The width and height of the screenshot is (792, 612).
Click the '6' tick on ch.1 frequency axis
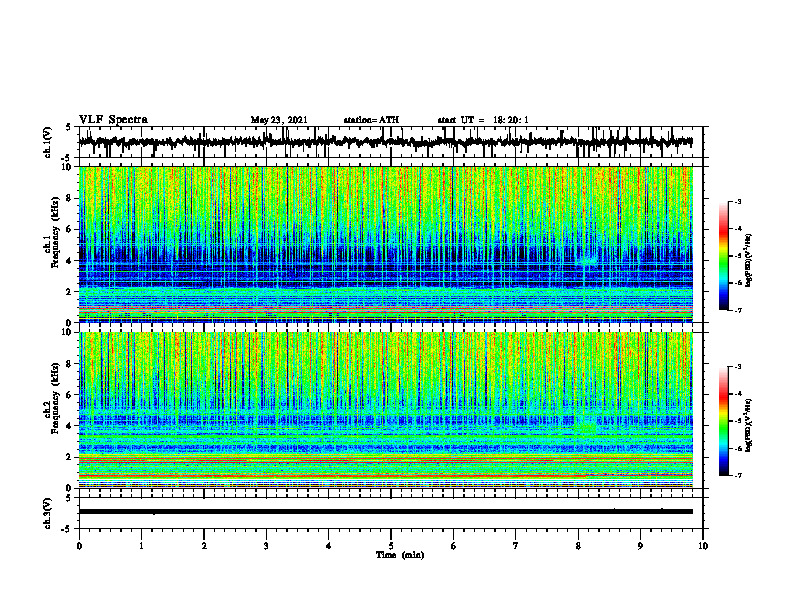pyautogui.click(x=69, y=229)
